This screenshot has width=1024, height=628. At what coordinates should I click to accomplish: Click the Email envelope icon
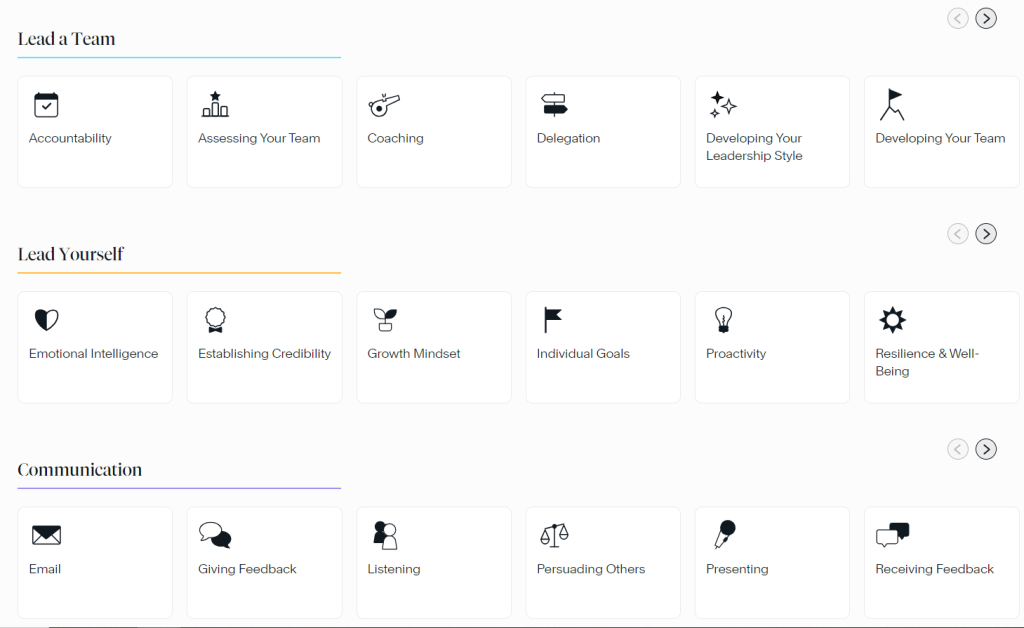coord(46,535)
